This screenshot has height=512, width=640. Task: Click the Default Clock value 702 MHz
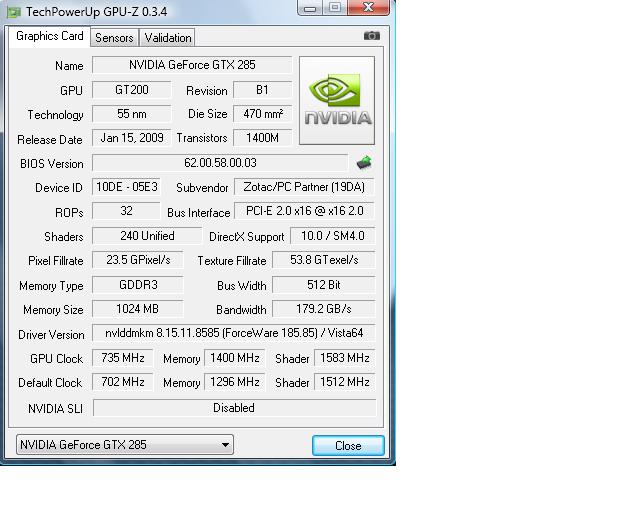pos(122,382)
